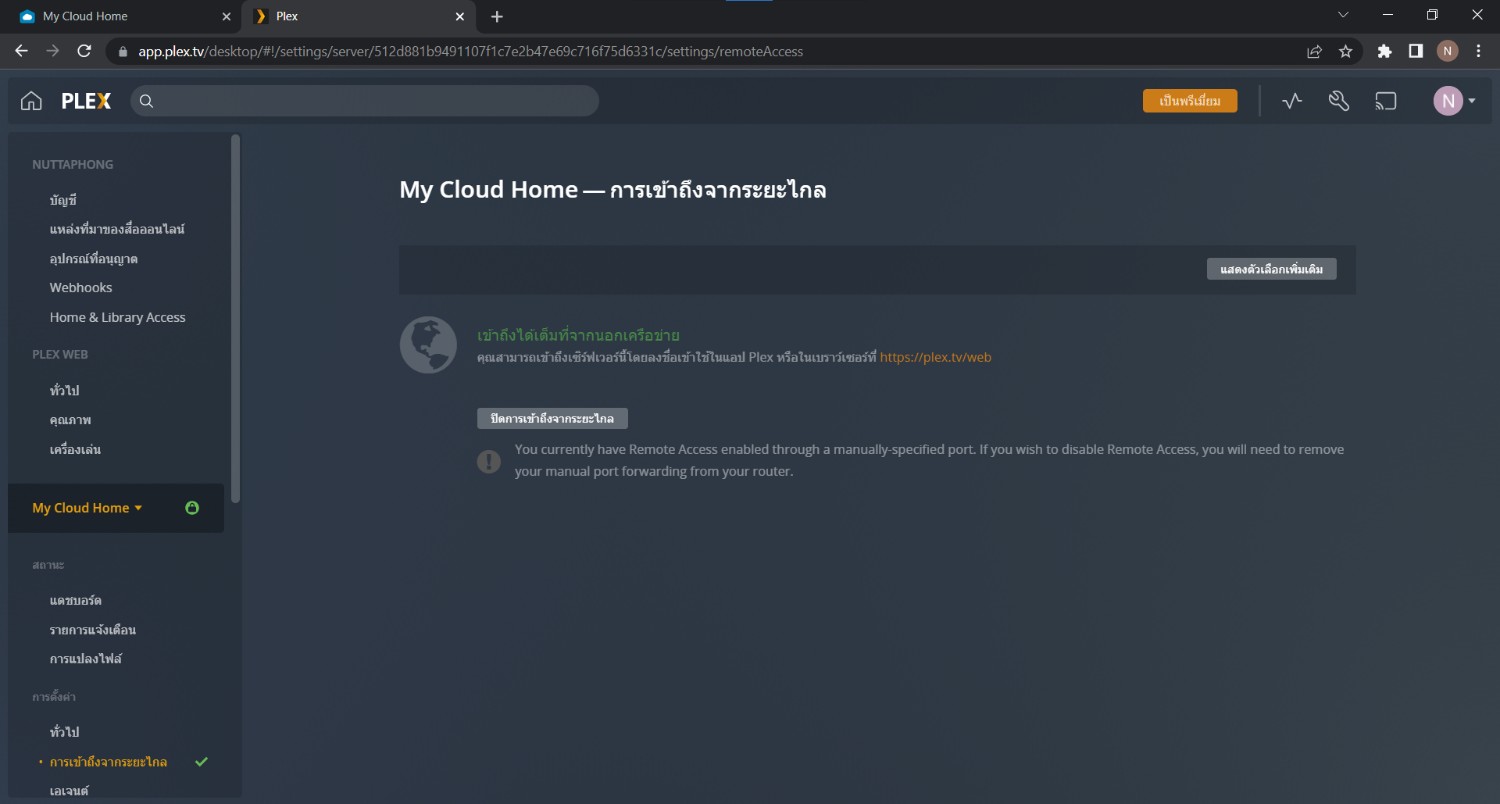Open the Activity pulse icon
This screenshot has width=1500, height=804.
1292,101
